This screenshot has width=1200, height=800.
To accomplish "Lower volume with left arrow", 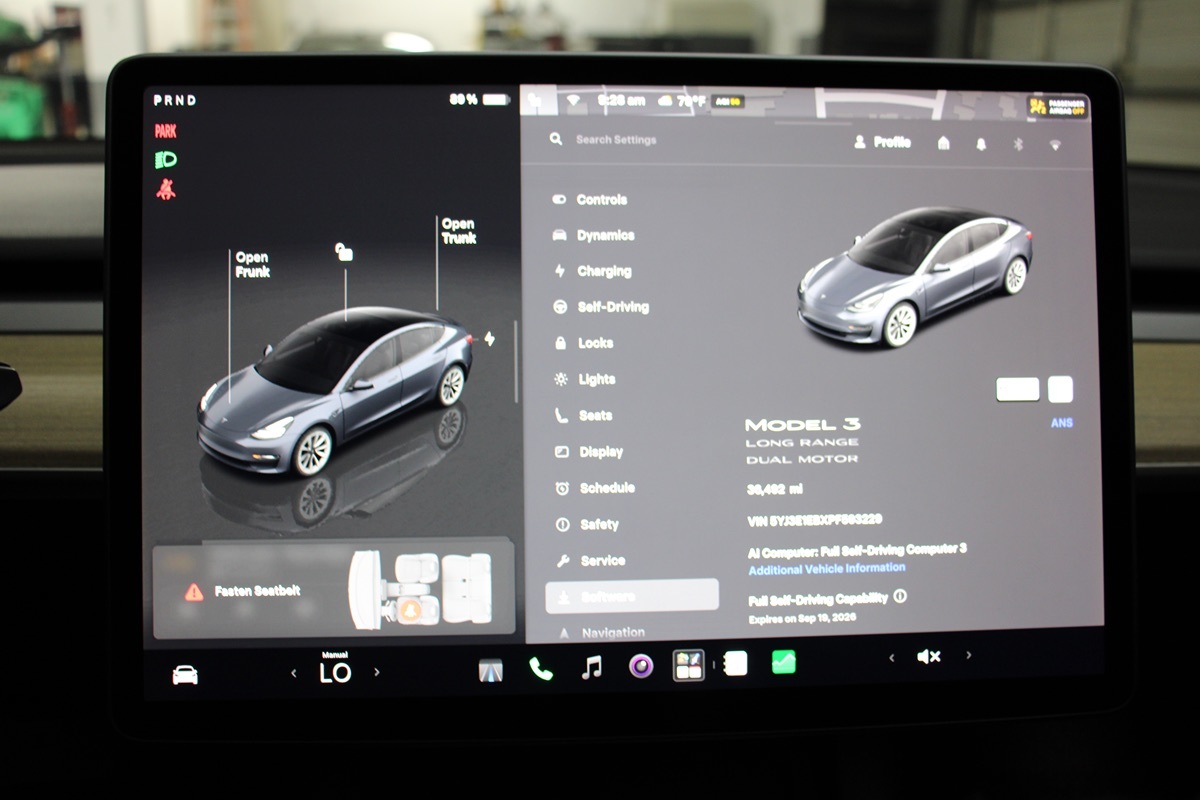I will click(891, 658).
